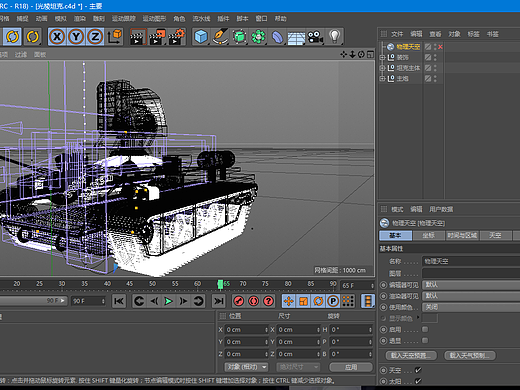Switch to the 天空 attribute tab

pos(495,235)
